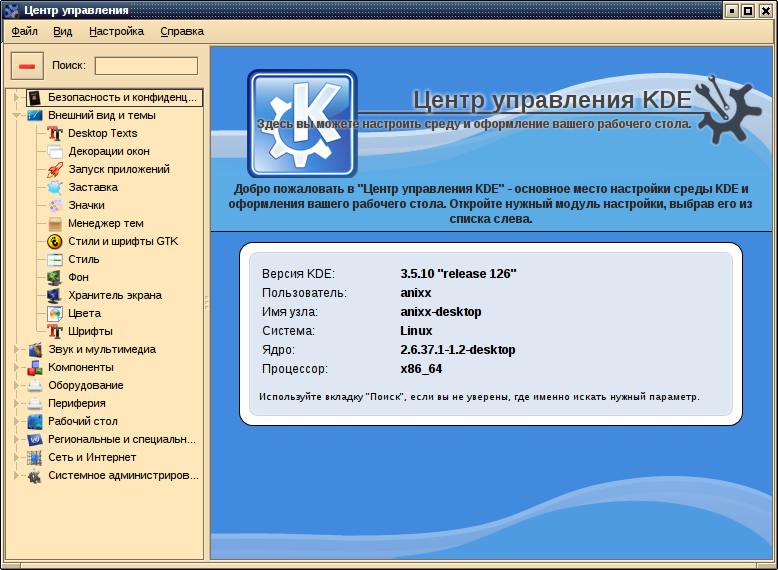Expand the Сеть и Интернет branch
The image size is (778, 570).
(16, 457)
